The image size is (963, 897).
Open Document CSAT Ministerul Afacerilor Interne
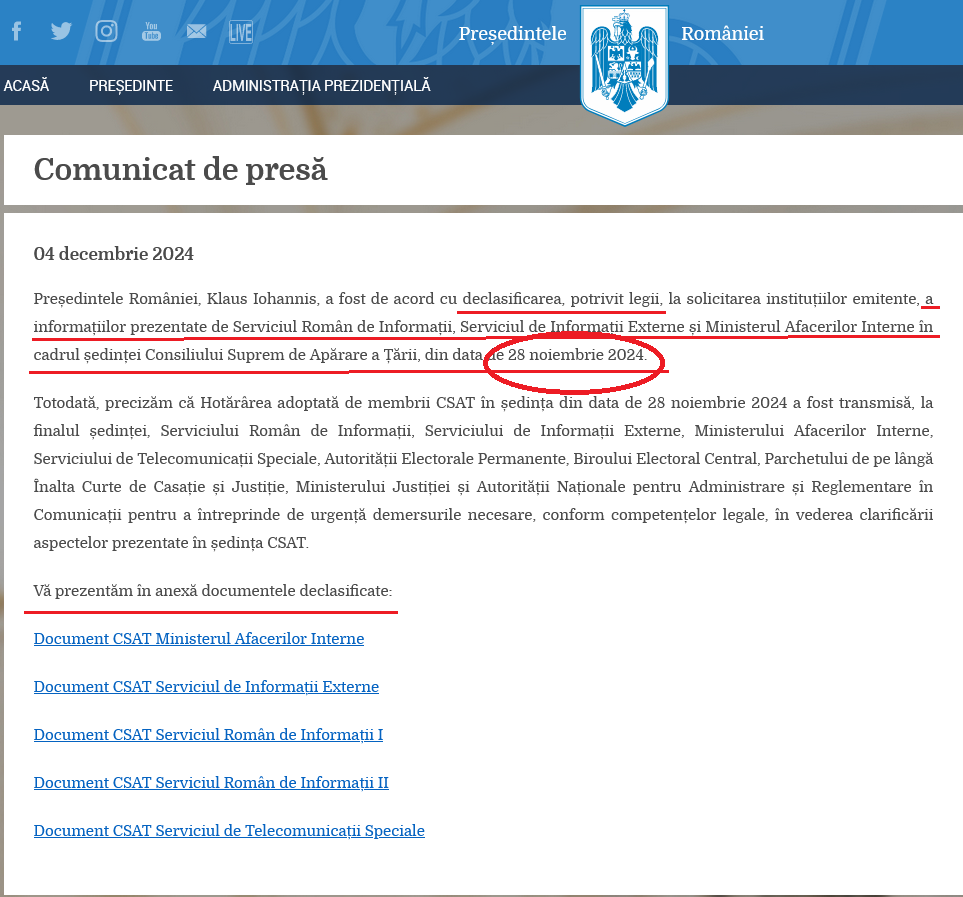(199, 639)
